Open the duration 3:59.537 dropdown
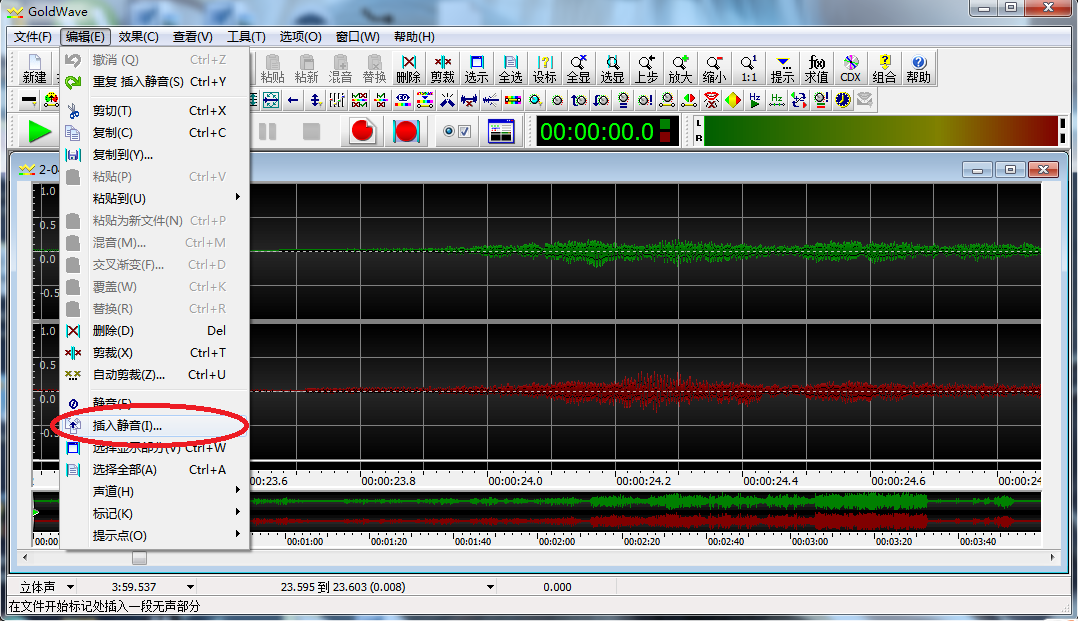The image size is (1078, 621). tap(190, 587)
